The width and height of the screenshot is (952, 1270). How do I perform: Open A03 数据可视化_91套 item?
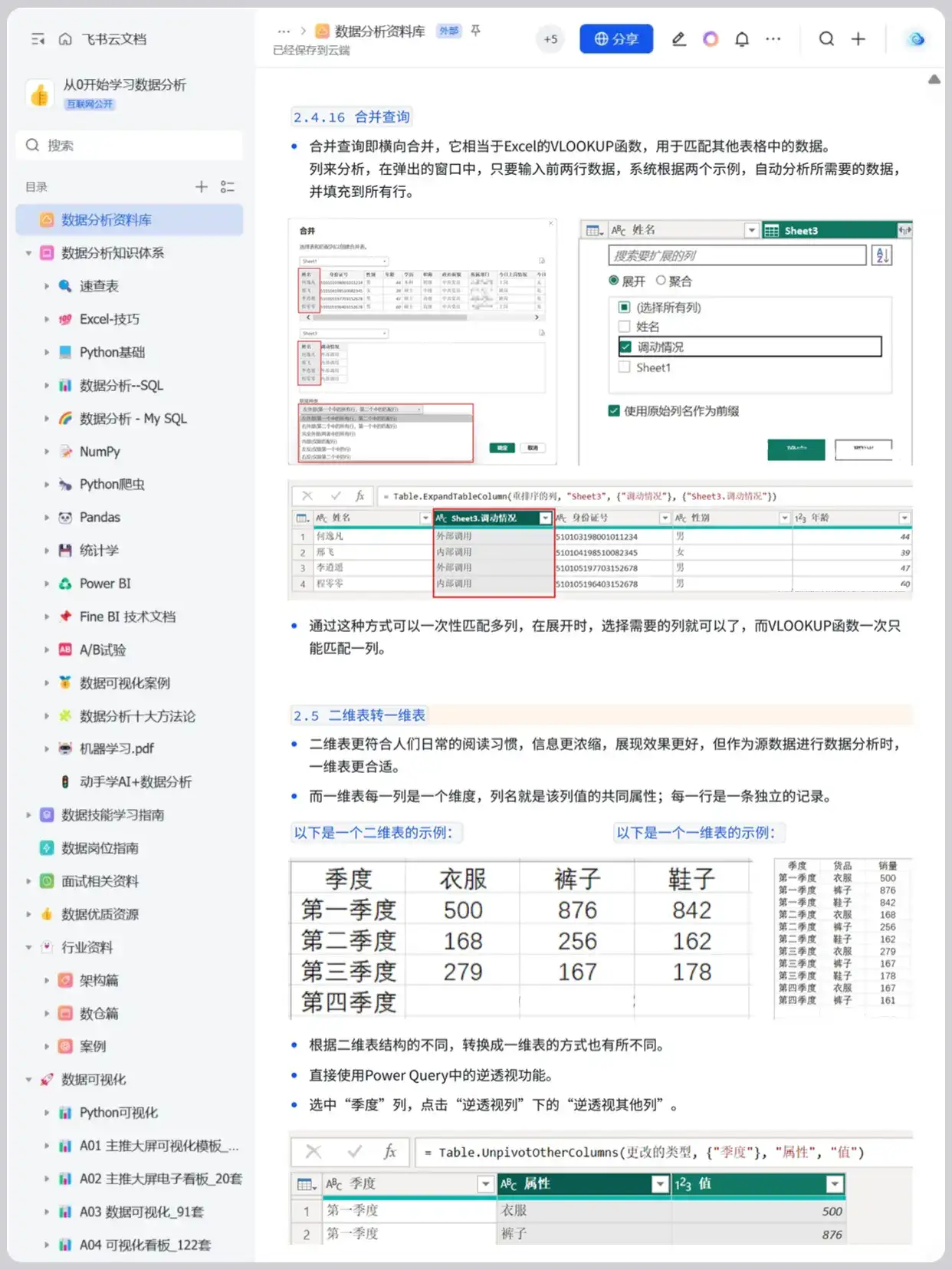[142, 1212]
